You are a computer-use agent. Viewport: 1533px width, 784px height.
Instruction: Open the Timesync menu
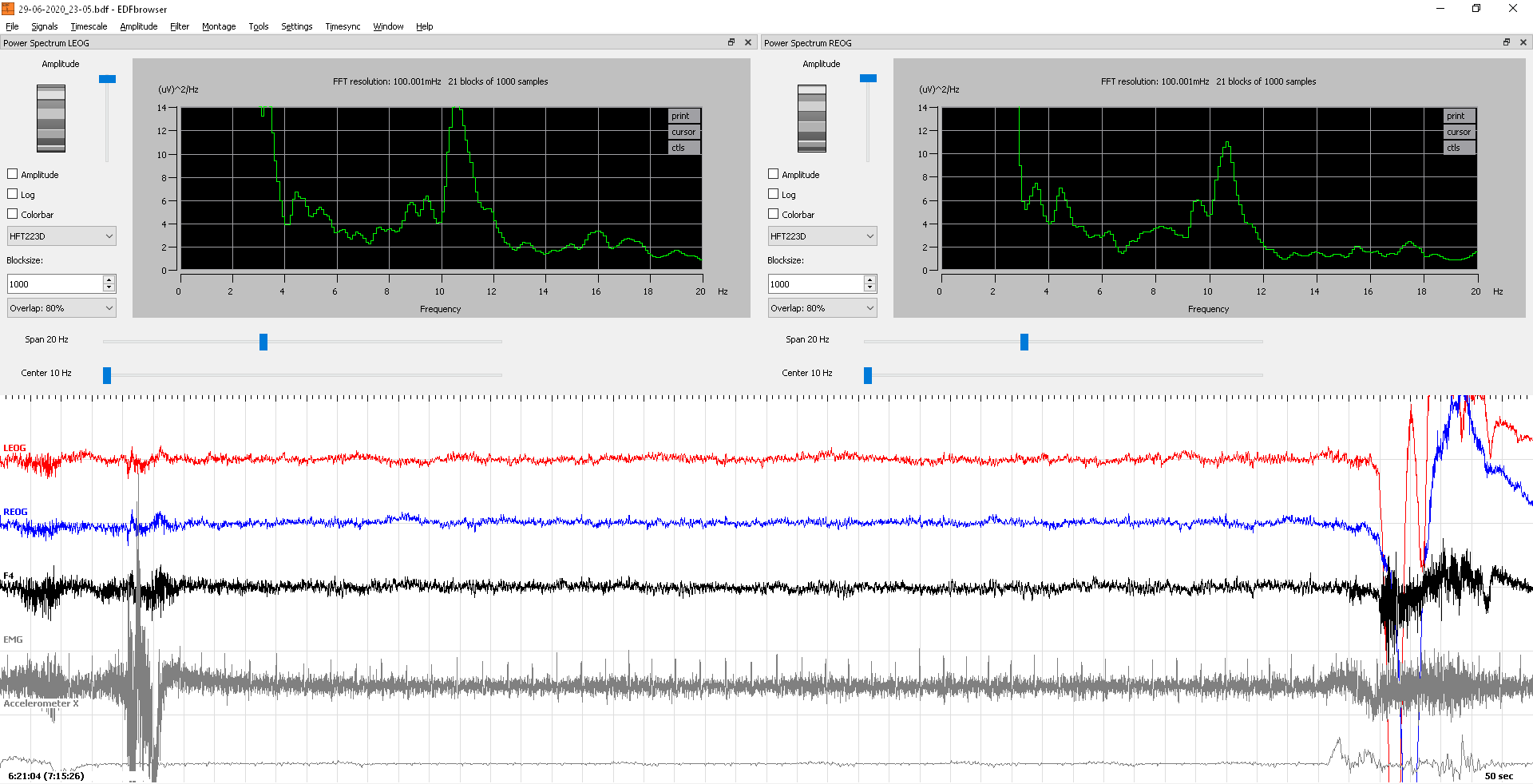click(343, 26)
